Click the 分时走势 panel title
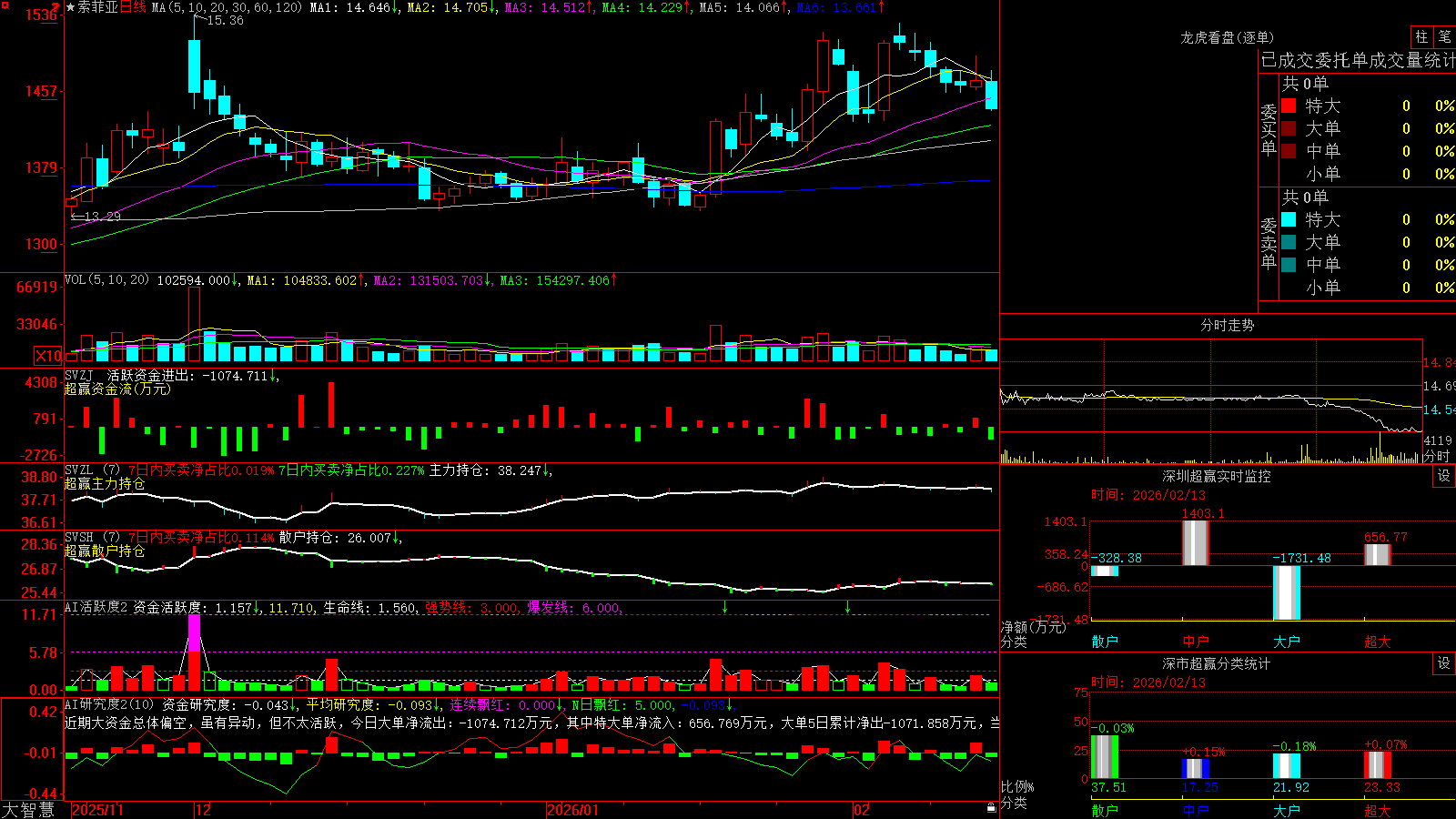 coord(1227,325)
